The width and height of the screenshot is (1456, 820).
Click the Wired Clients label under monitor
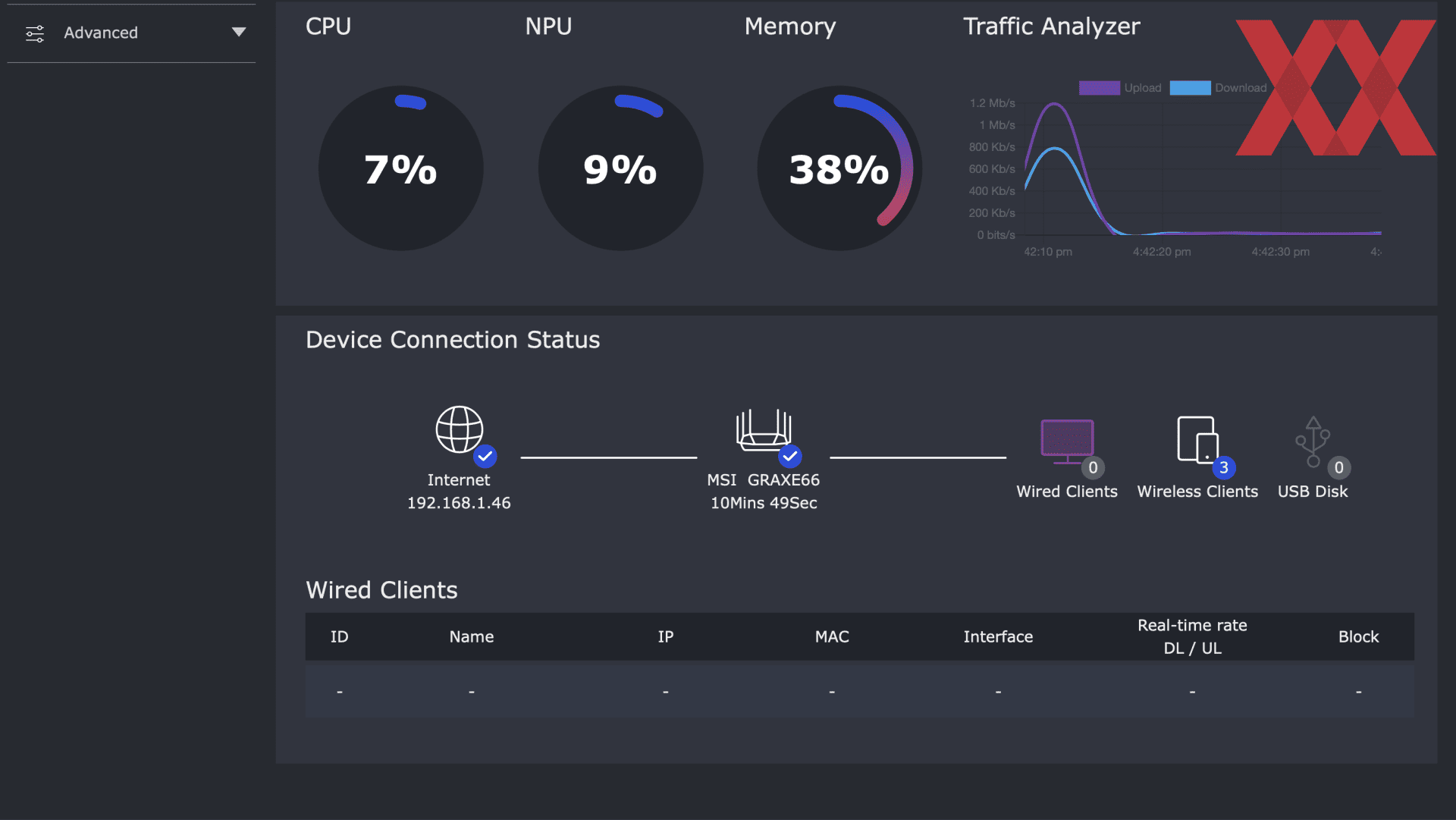(x=1067, y=492)
